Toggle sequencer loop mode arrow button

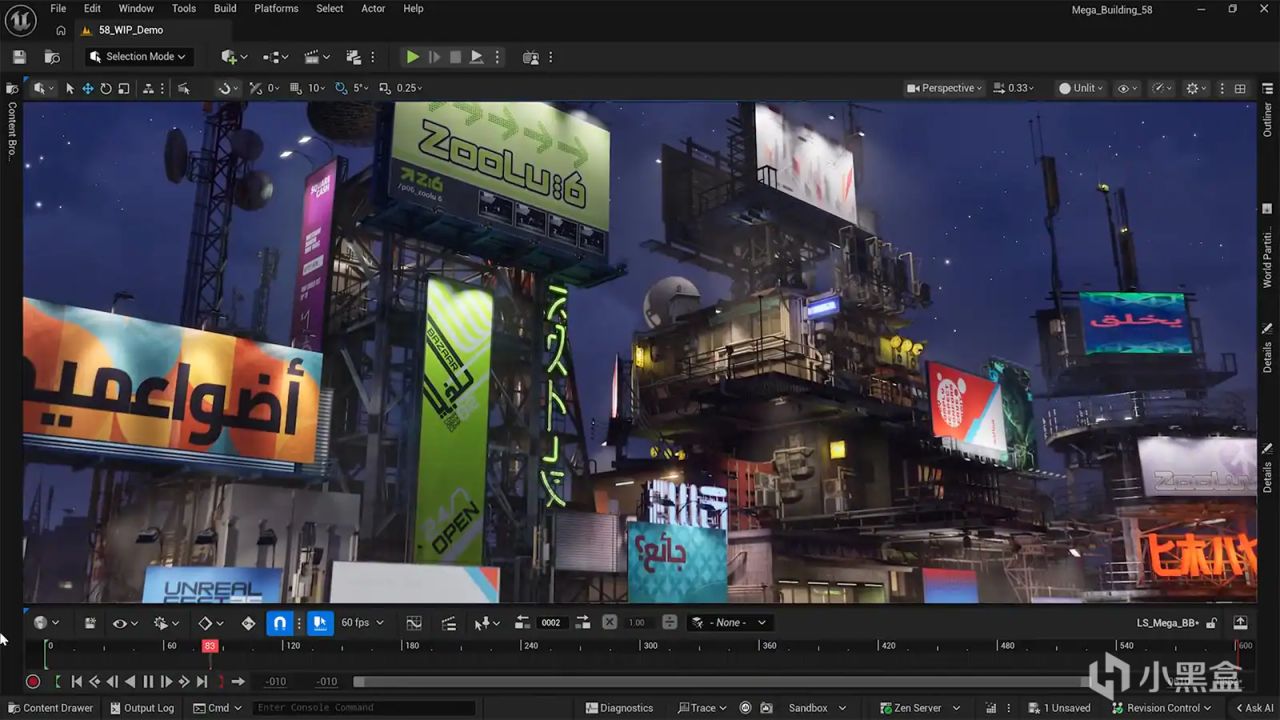tap(238, 682)
